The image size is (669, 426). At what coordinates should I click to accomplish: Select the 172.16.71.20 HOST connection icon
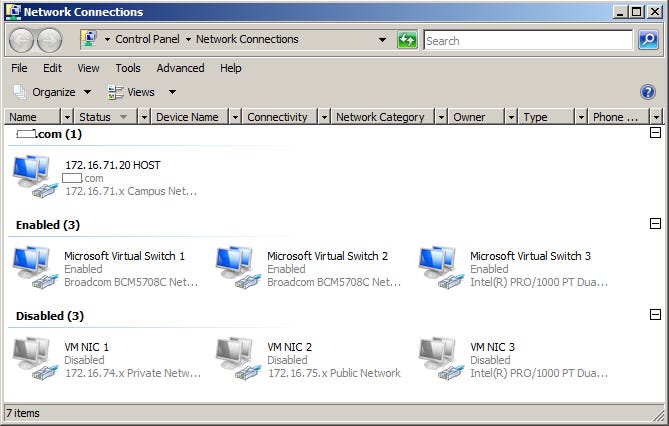35,177
